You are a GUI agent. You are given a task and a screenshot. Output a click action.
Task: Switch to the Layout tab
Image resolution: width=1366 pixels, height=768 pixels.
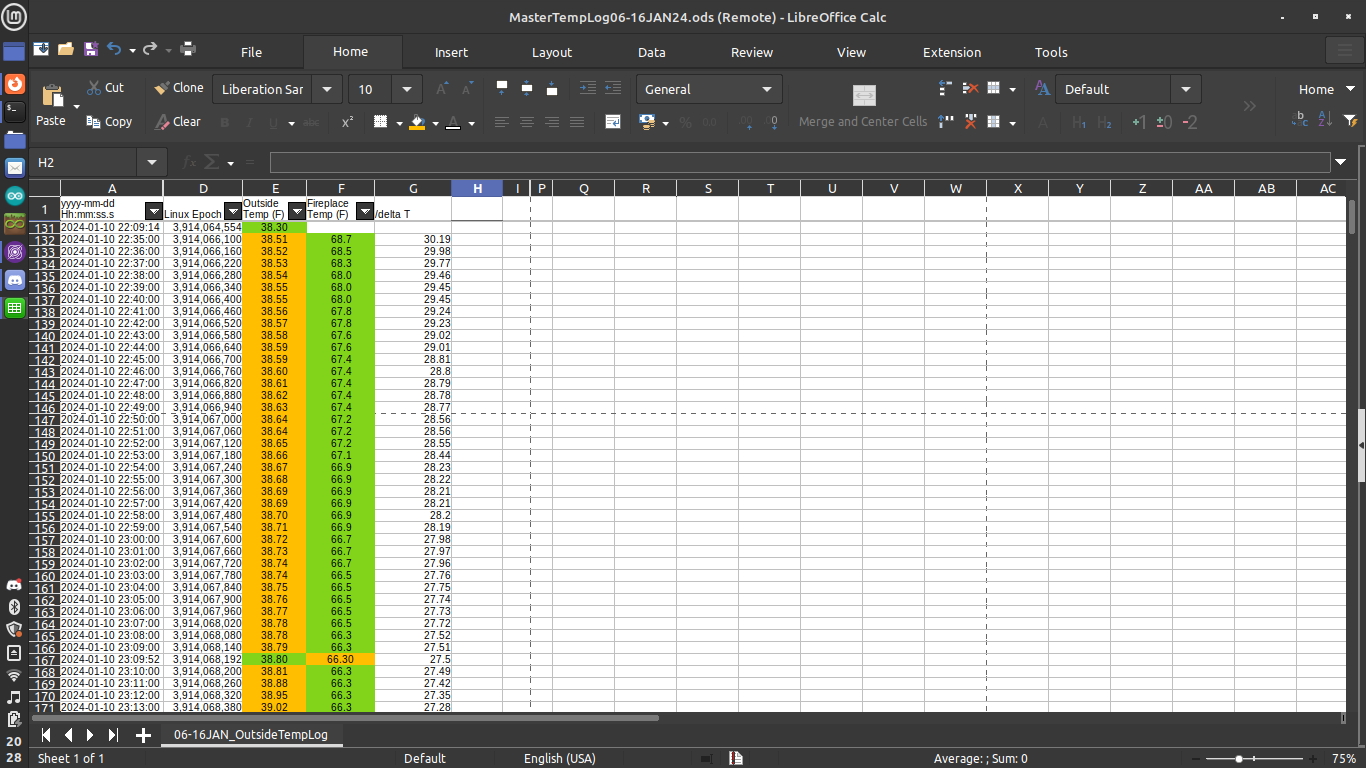(552, 52)
